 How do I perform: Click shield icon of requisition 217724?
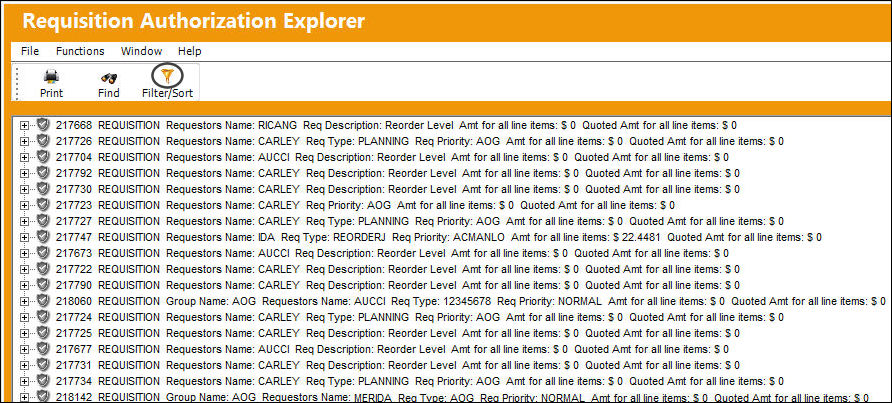[x=43, y=316]
